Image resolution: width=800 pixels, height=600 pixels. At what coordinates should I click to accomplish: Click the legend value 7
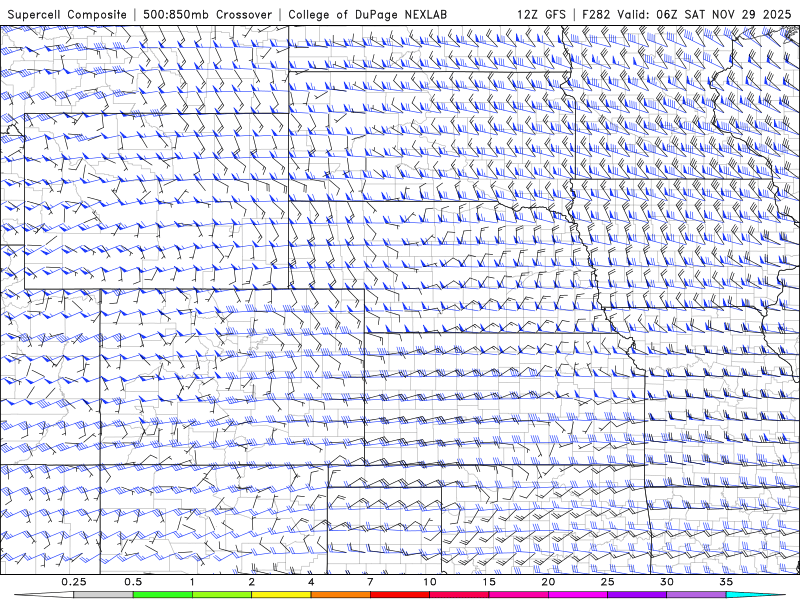(370, 582)
